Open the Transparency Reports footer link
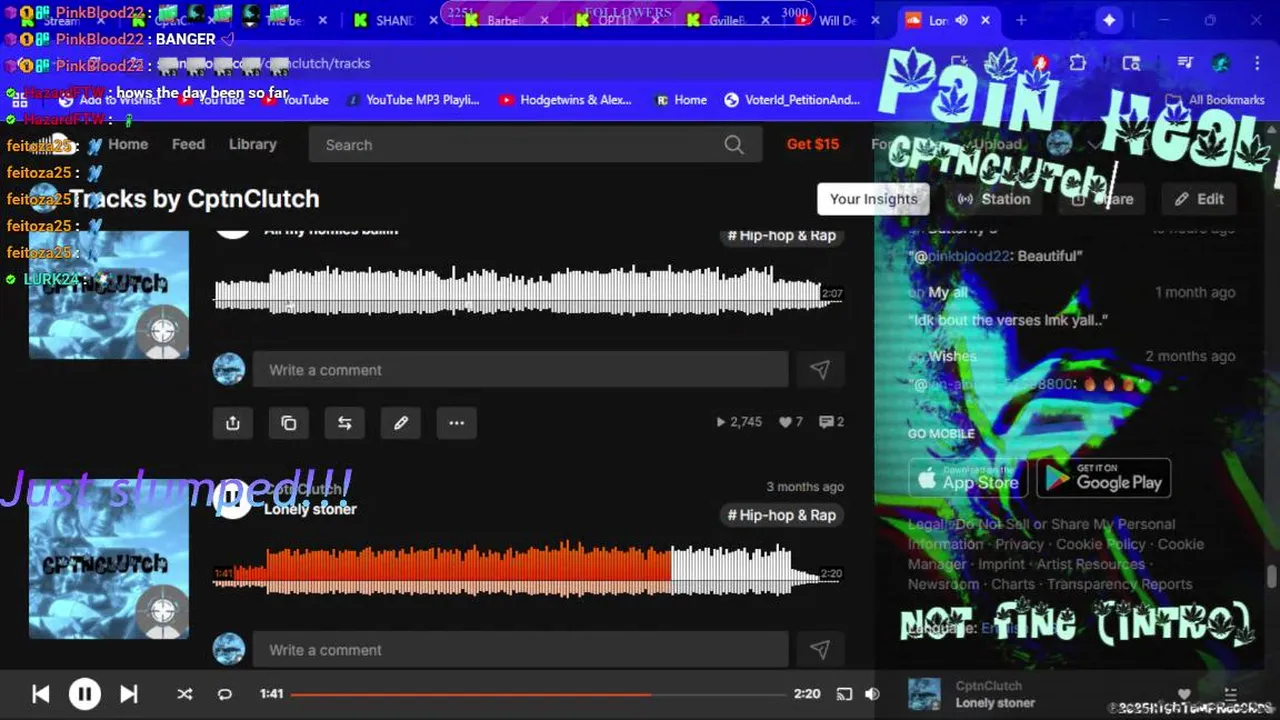The width and height of the screenshot is (1280, 720). 1120,584
